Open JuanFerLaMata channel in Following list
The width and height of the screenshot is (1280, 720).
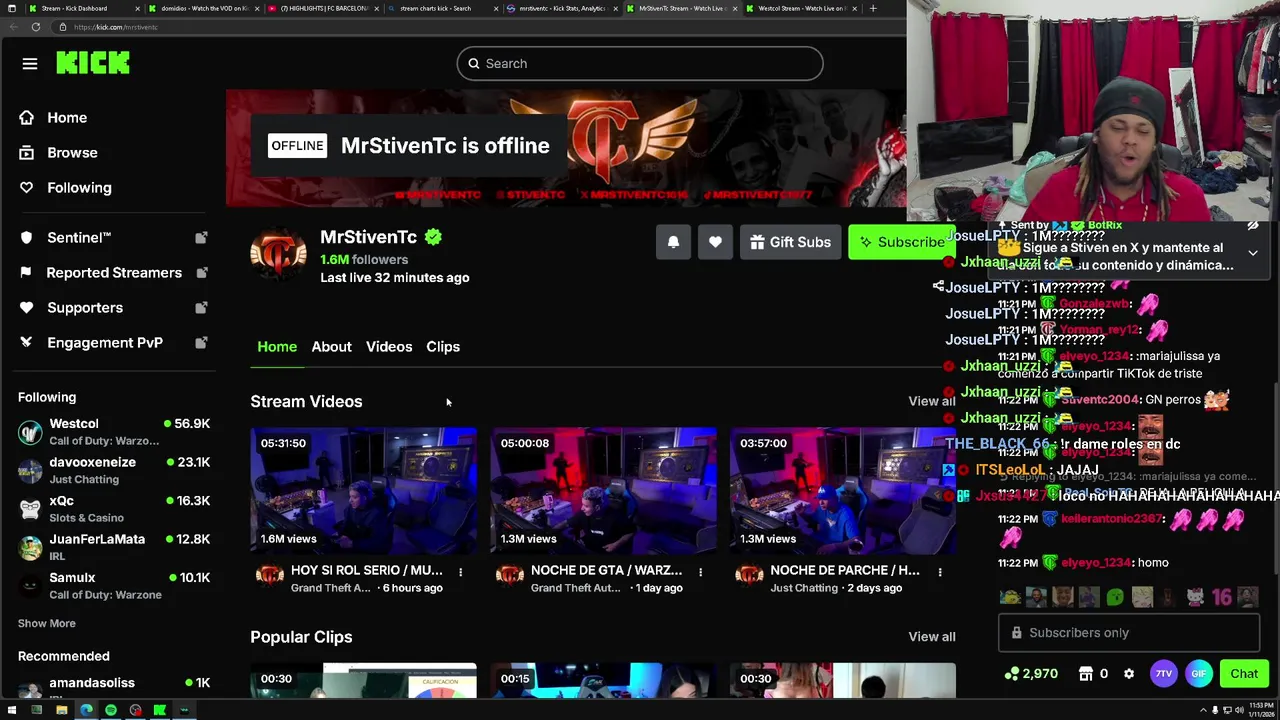[x=114, y=547]
